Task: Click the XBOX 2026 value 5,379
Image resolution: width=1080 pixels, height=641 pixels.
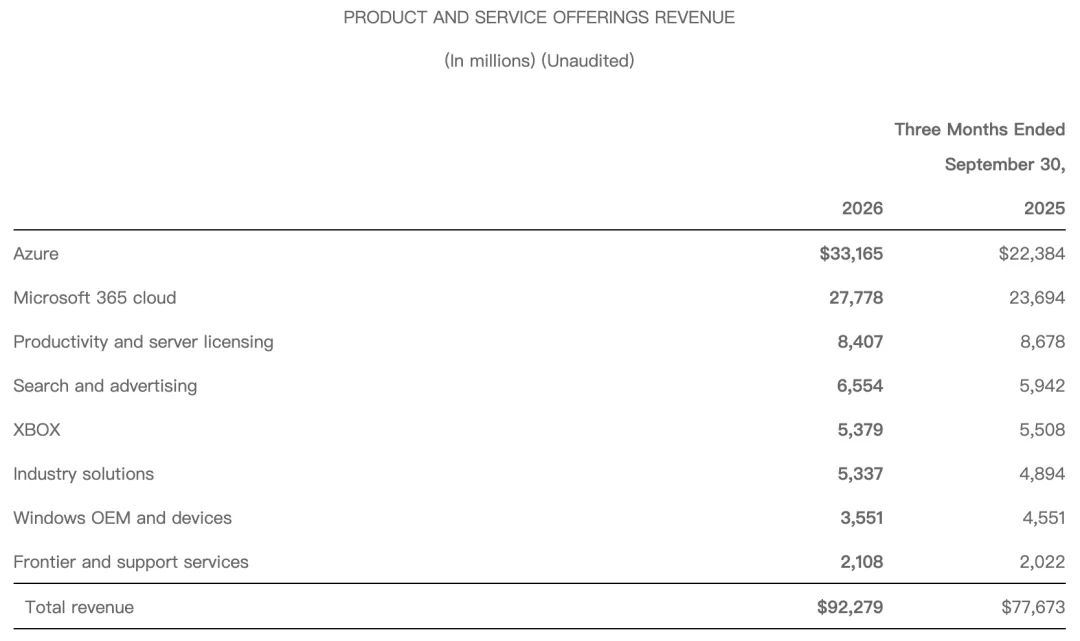Action: [860, 430]
